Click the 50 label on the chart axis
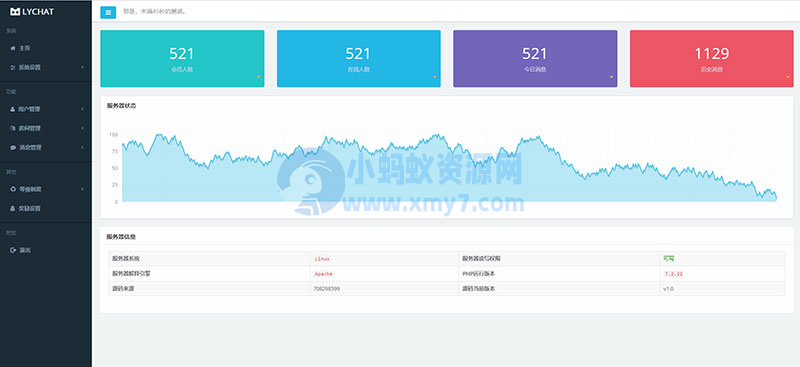The height and width of the screenshot is (367, 800). [115, 168]
